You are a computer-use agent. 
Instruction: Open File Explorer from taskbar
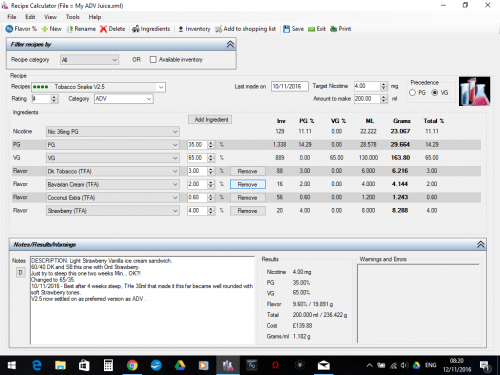tap(60, 366)
